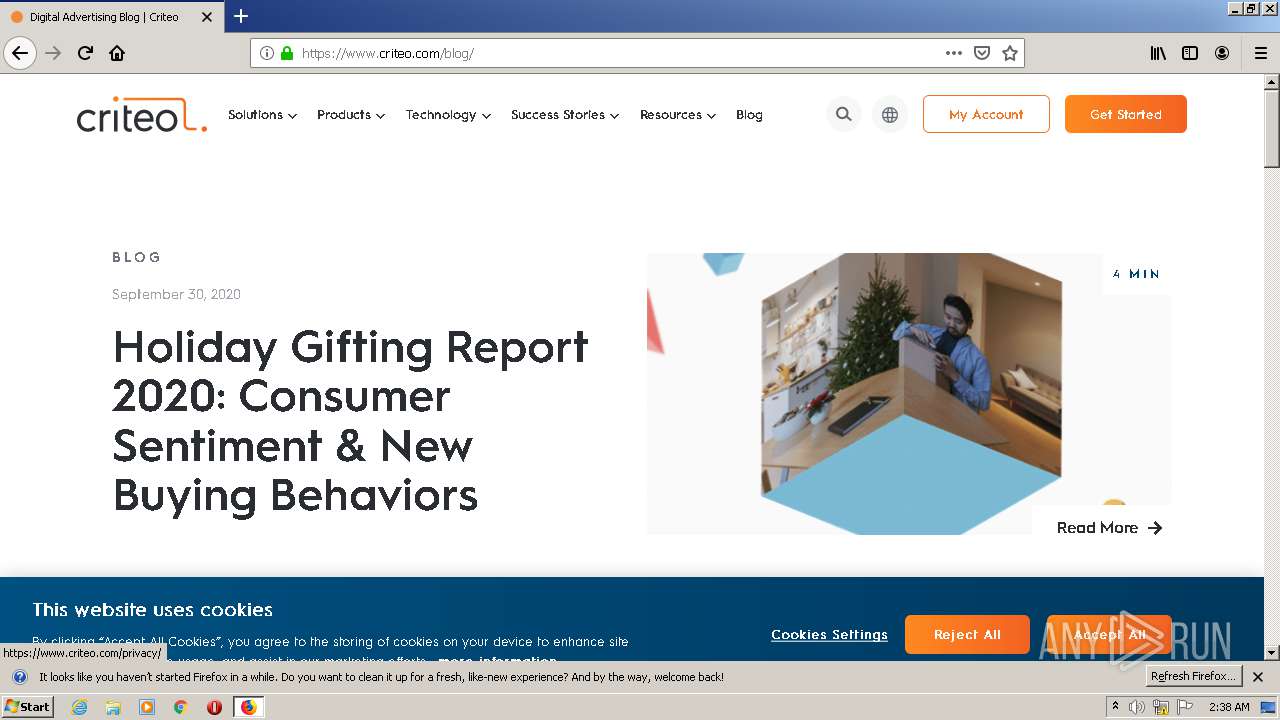The width and height of the screenshot is (1280, 720).
Task: Click the Get Started button
Action: click(x=1126, y=114)
